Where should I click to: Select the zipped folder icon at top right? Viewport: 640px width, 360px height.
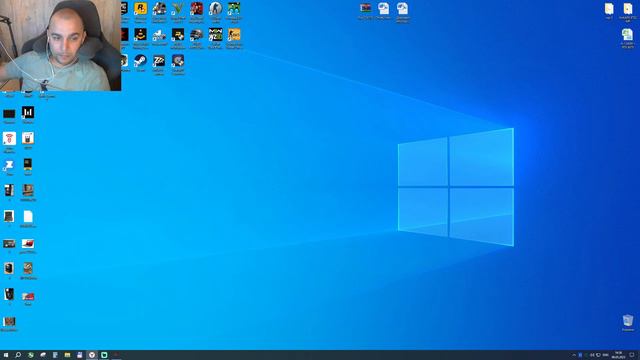tap(628, 9)
